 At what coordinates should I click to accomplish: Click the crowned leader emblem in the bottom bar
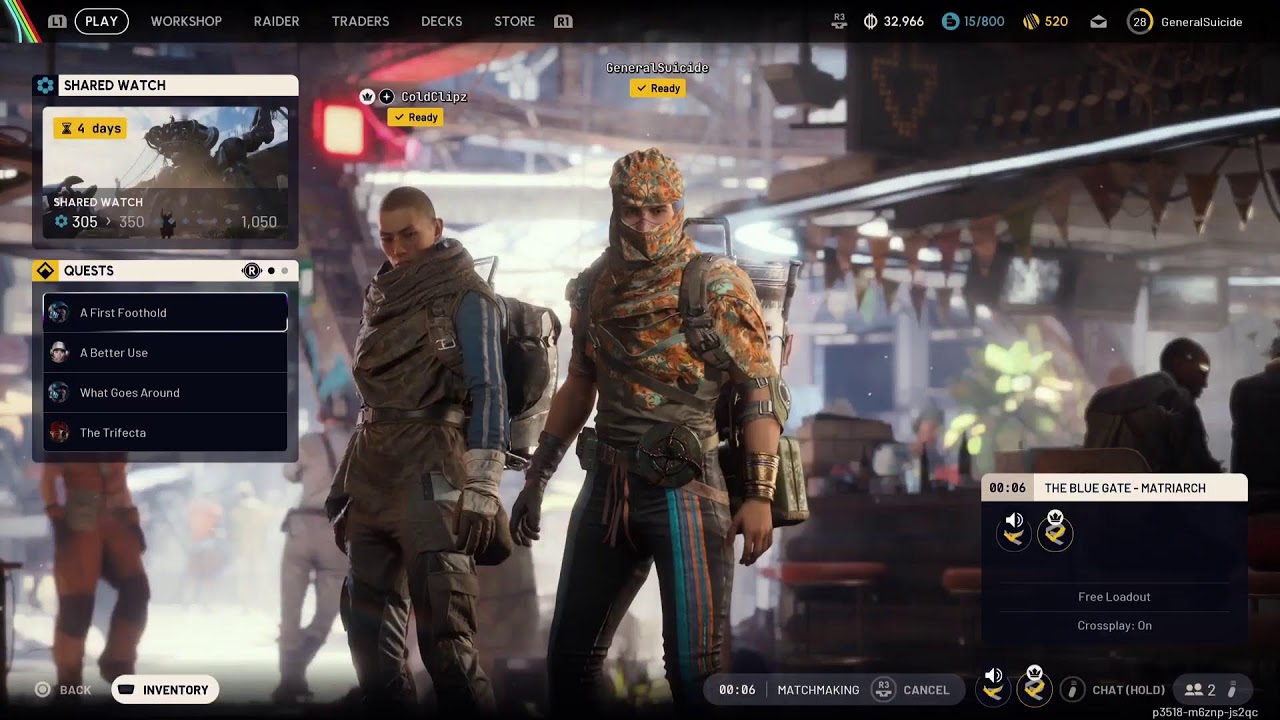pyautogui.click(x=1034, y=687)
